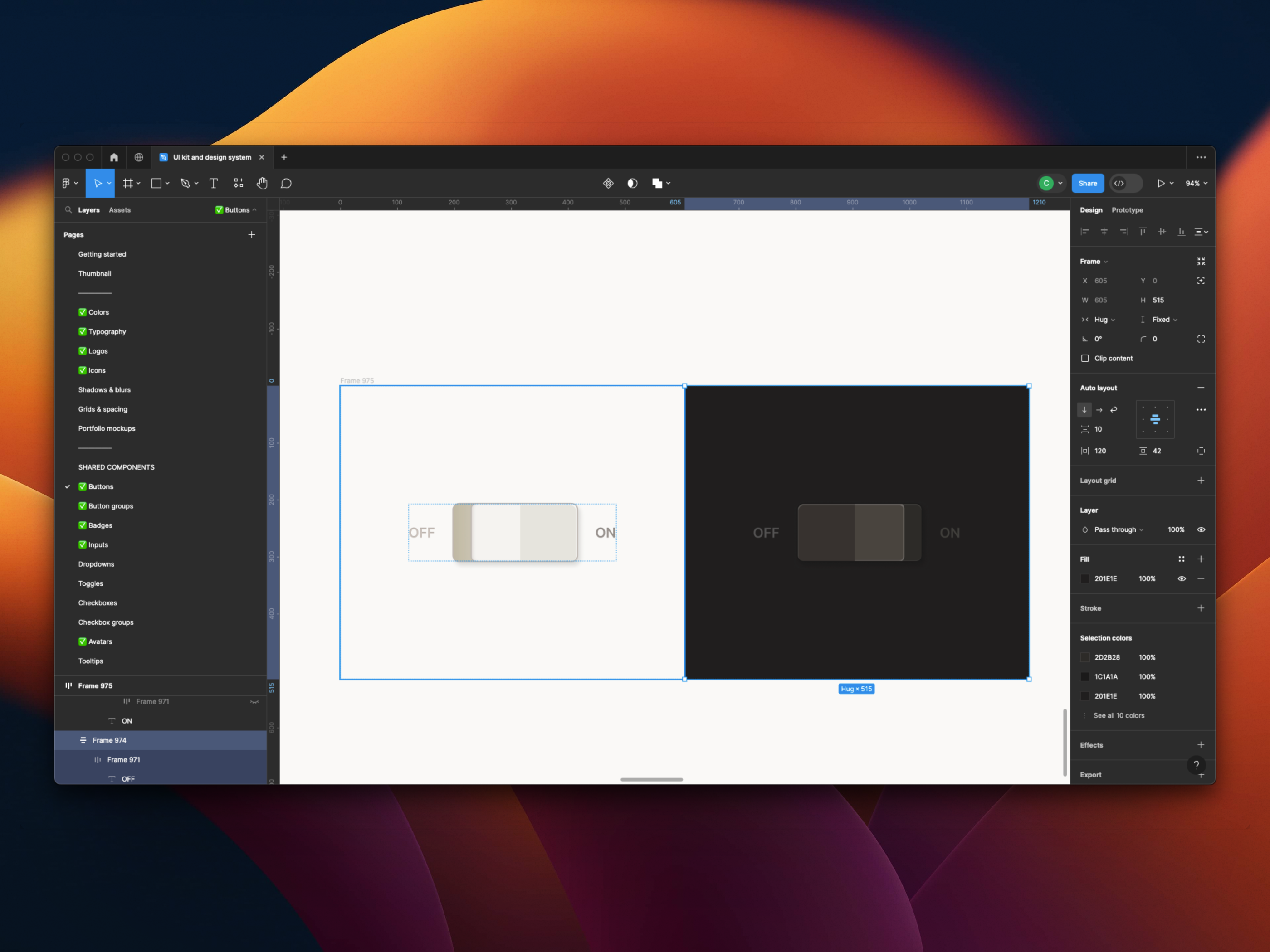Open help question mark button
Viewport: 1270px width, 952px height.
click(1197, 765)
